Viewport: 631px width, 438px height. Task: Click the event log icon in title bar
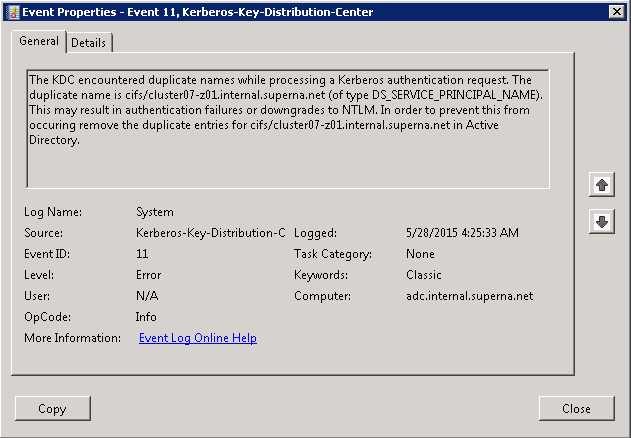click(14, 12)
